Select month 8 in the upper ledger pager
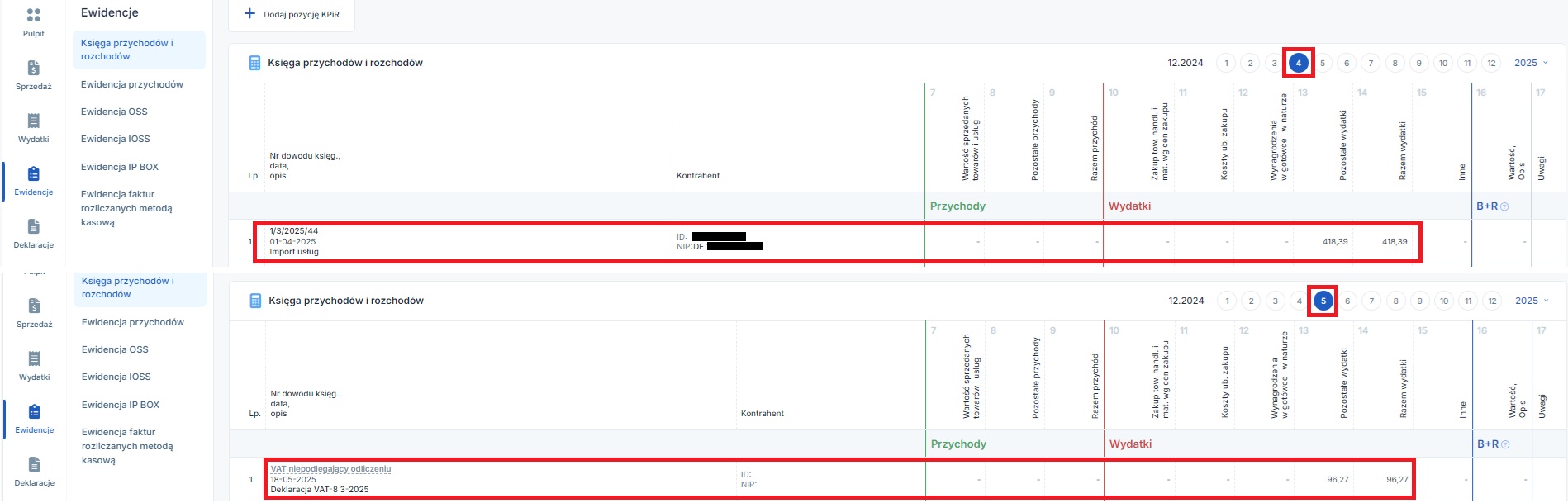This screenshot has width=1568, height=503. click(1395, 63)
